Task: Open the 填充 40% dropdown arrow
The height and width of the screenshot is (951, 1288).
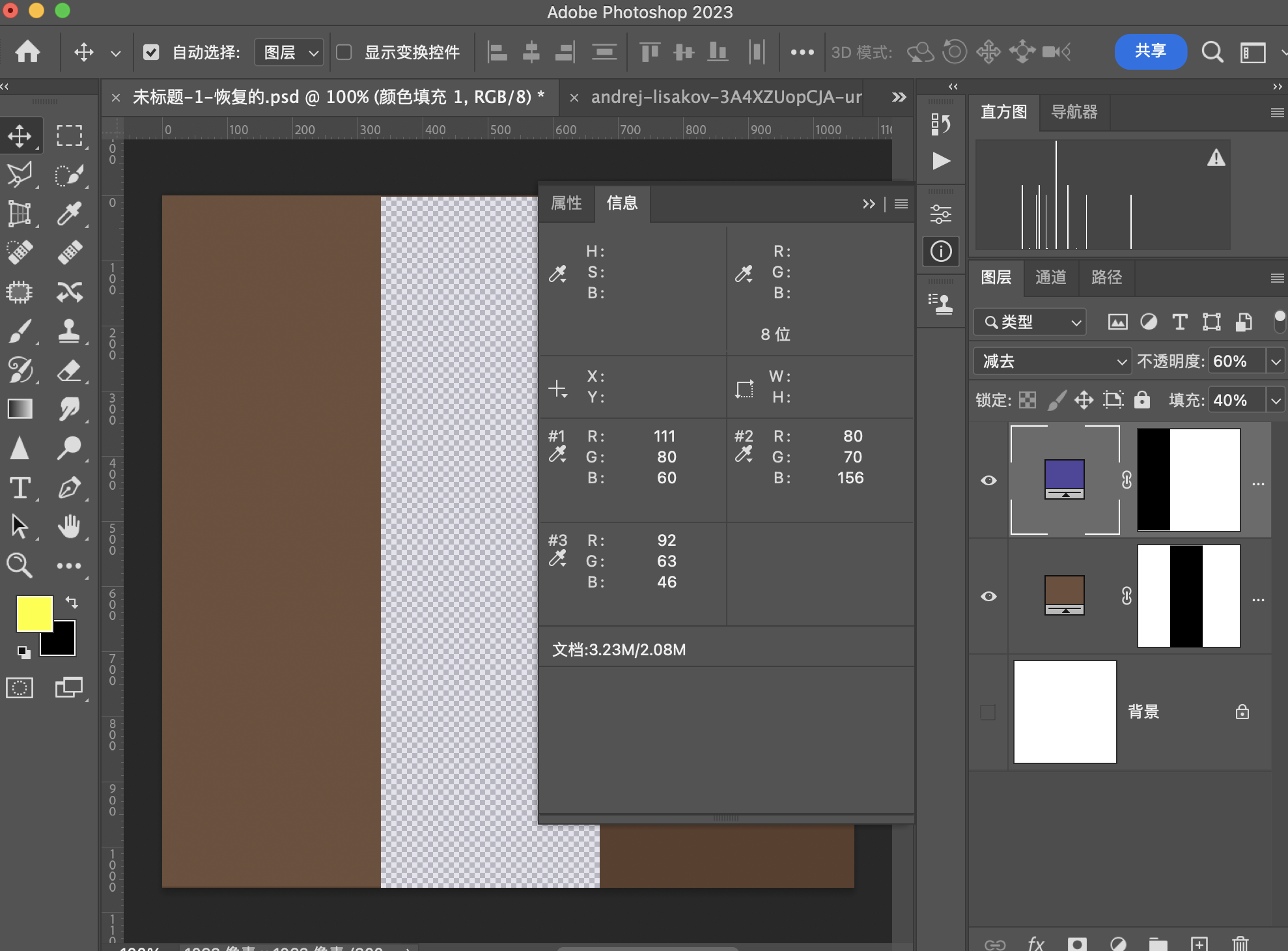Action: point(1276,400)
